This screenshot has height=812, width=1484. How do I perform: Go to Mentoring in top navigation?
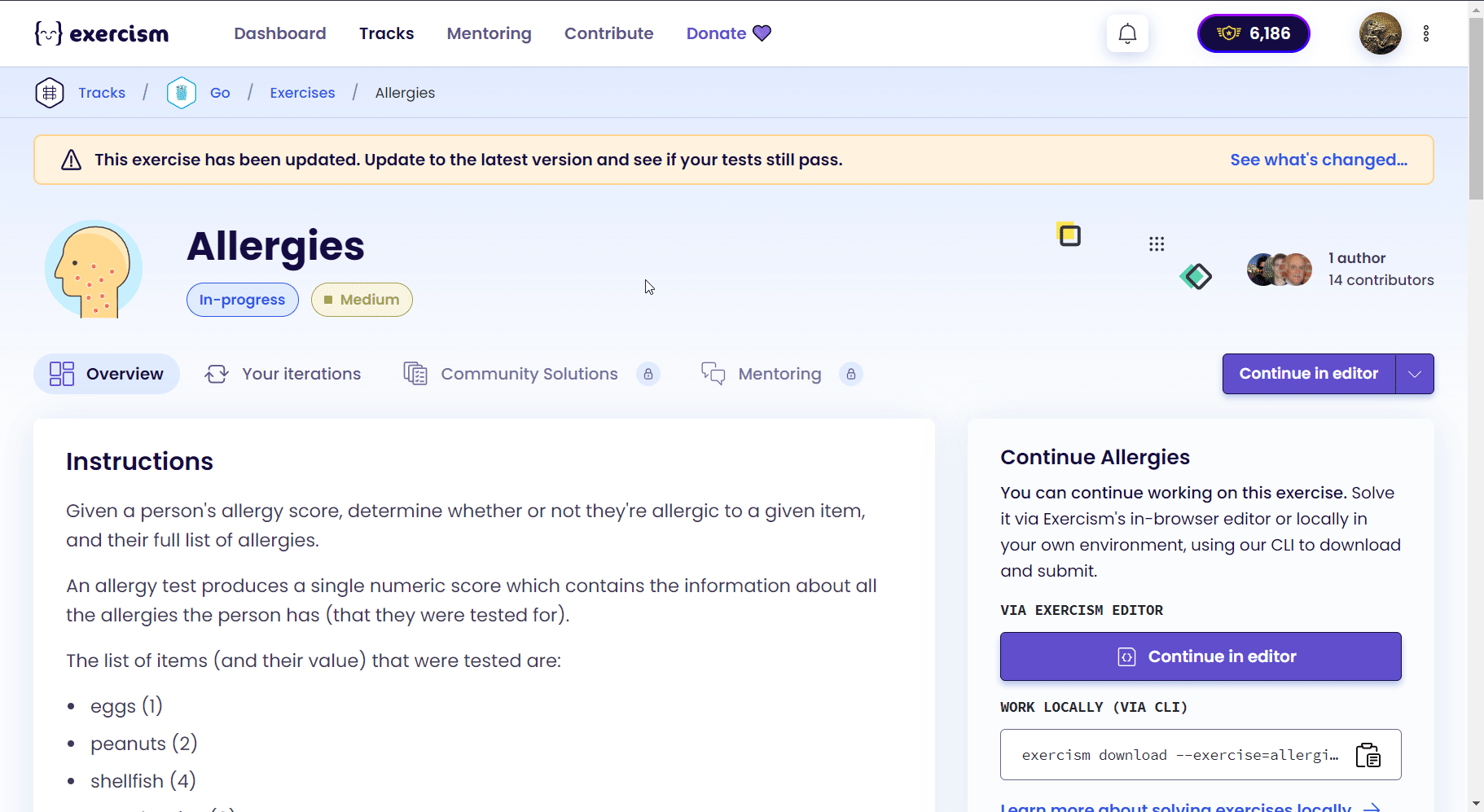tap(489, 33)
